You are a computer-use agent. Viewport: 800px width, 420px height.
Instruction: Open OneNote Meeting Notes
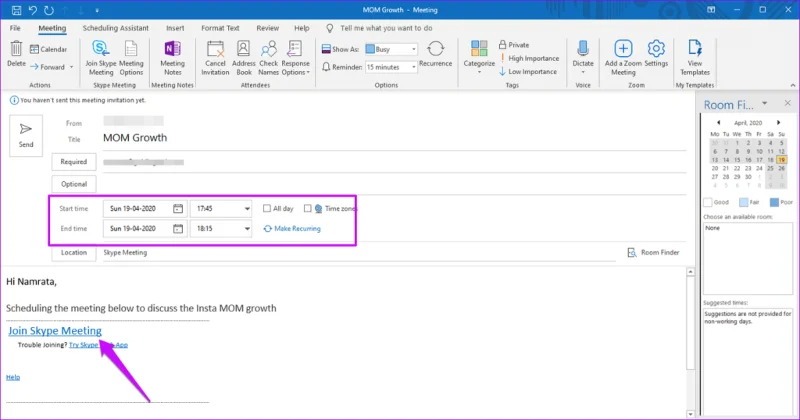(x=172, y=58)
